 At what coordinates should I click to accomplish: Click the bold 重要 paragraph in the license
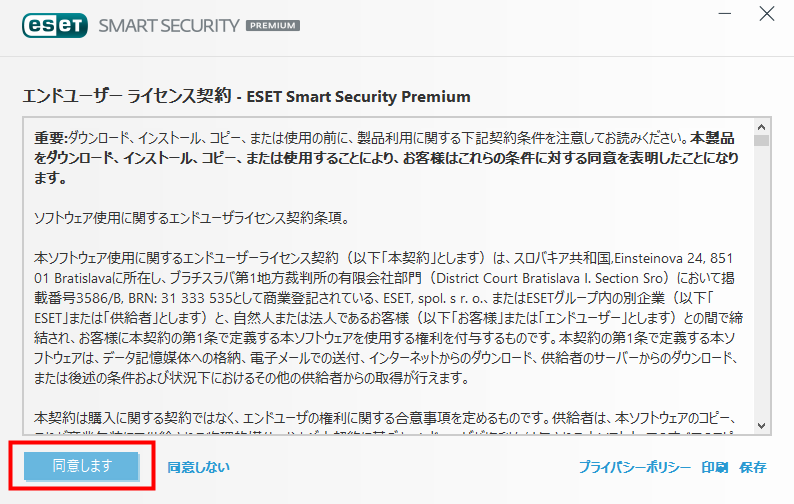click(x=386, y=158)
